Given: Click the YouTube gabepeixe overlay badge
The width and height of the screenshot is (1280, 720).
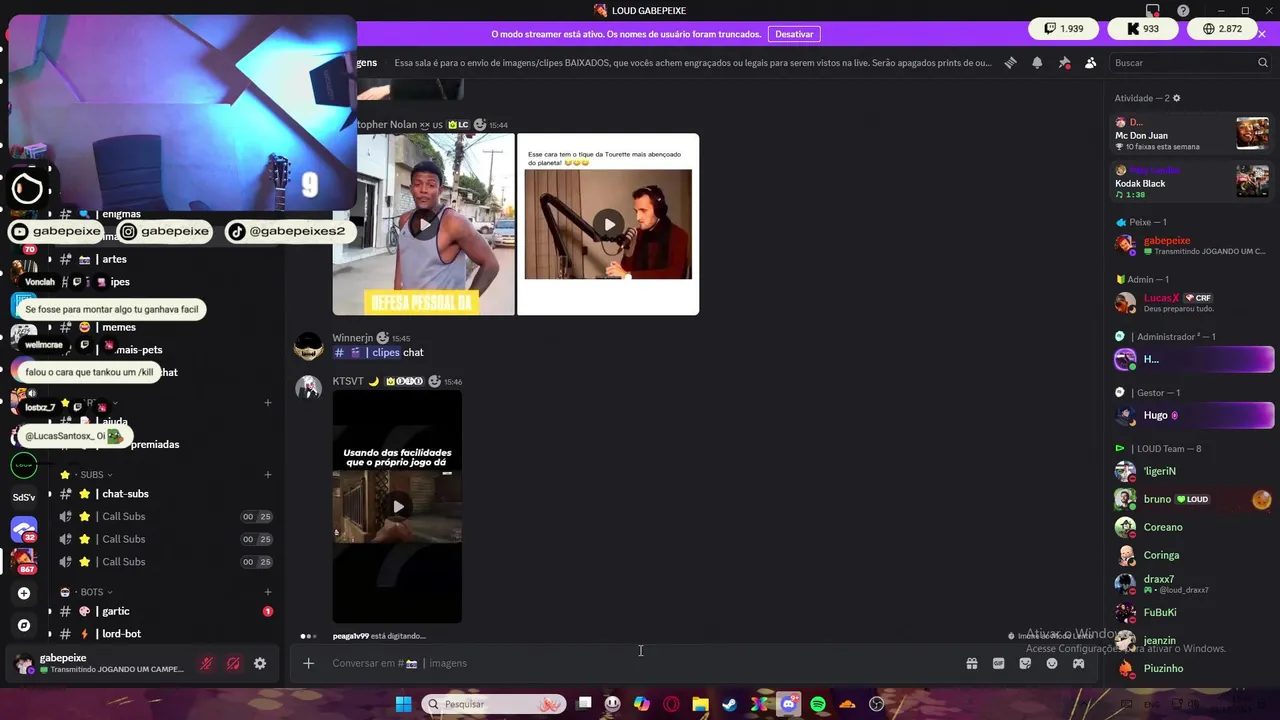Looking at the screenshot, I should tap(57, 231).
